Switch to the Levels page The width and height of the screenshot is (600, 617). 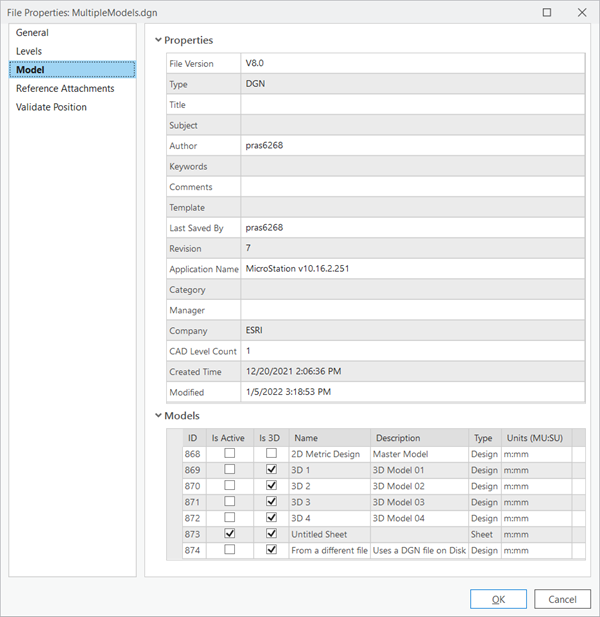pos(29,51)
